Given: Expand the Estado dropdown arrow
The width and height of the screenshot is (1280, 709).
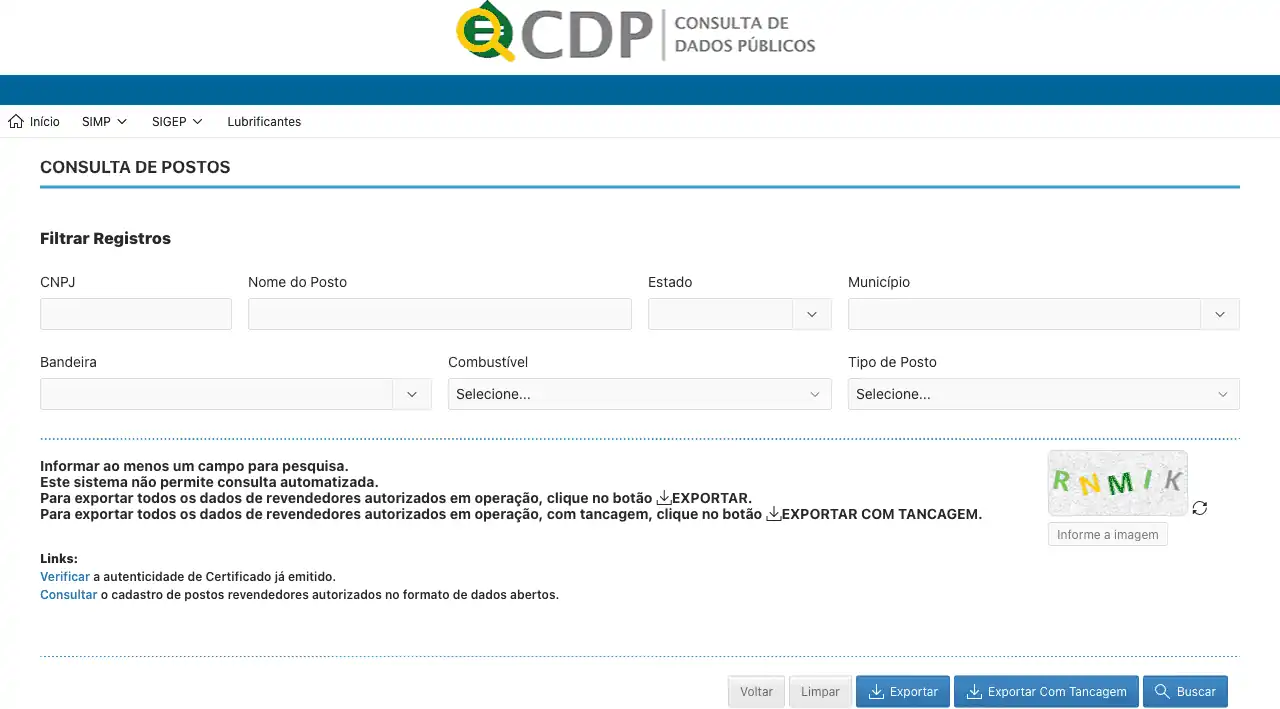Looking at the screenshot, I should click(x=811, y=314).
